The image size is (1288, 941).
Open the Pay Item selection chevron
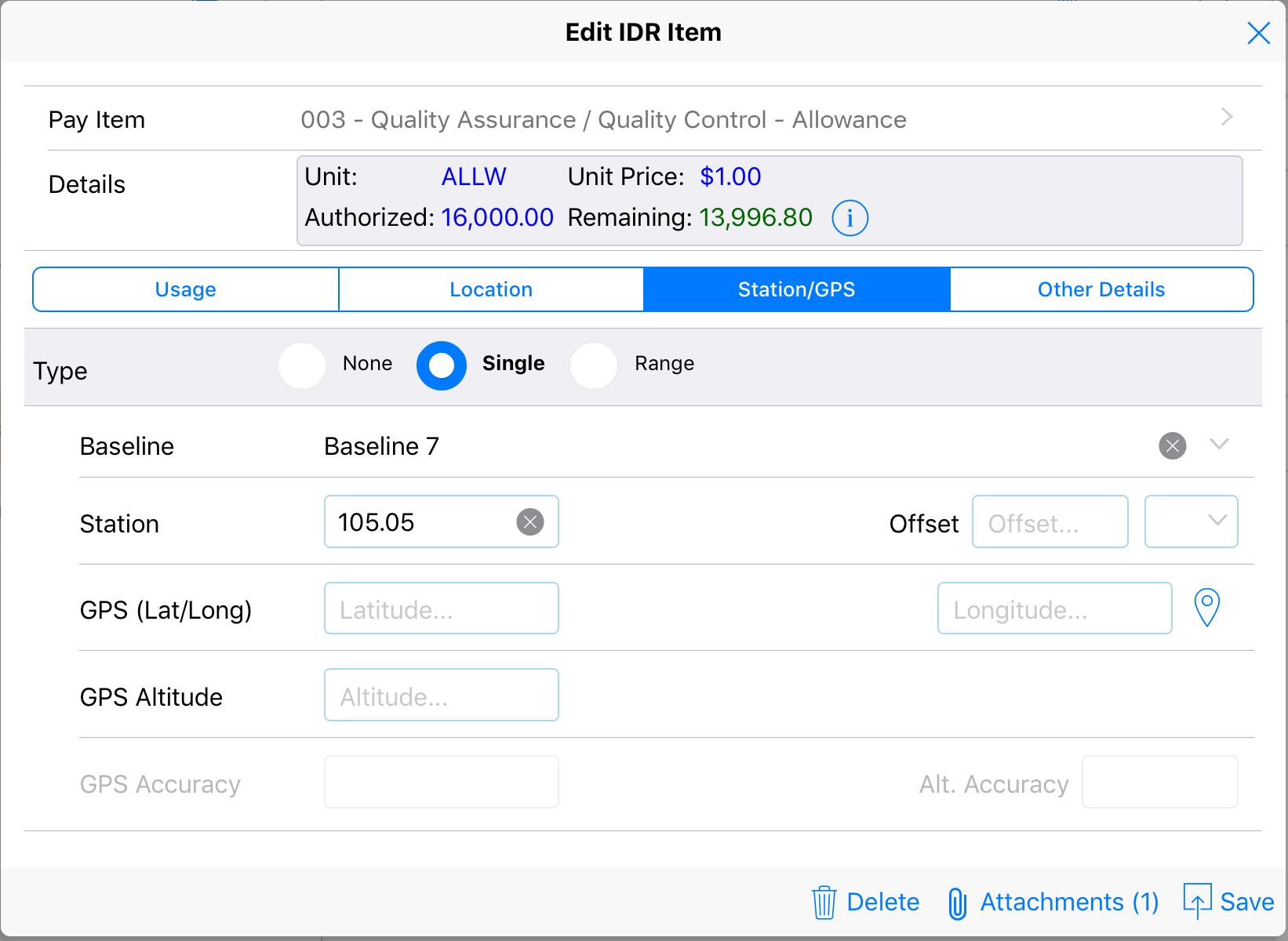1227,118
